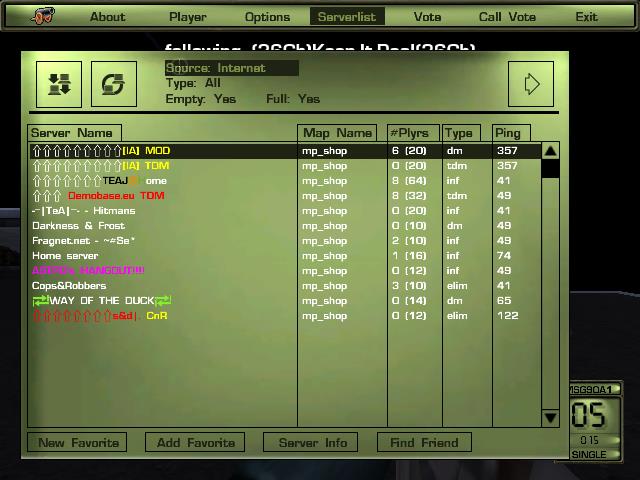Image resolution: width=640 pixels, height=480 pixels.
Task: Click the get new server list icon
Action: click(59, 84)
